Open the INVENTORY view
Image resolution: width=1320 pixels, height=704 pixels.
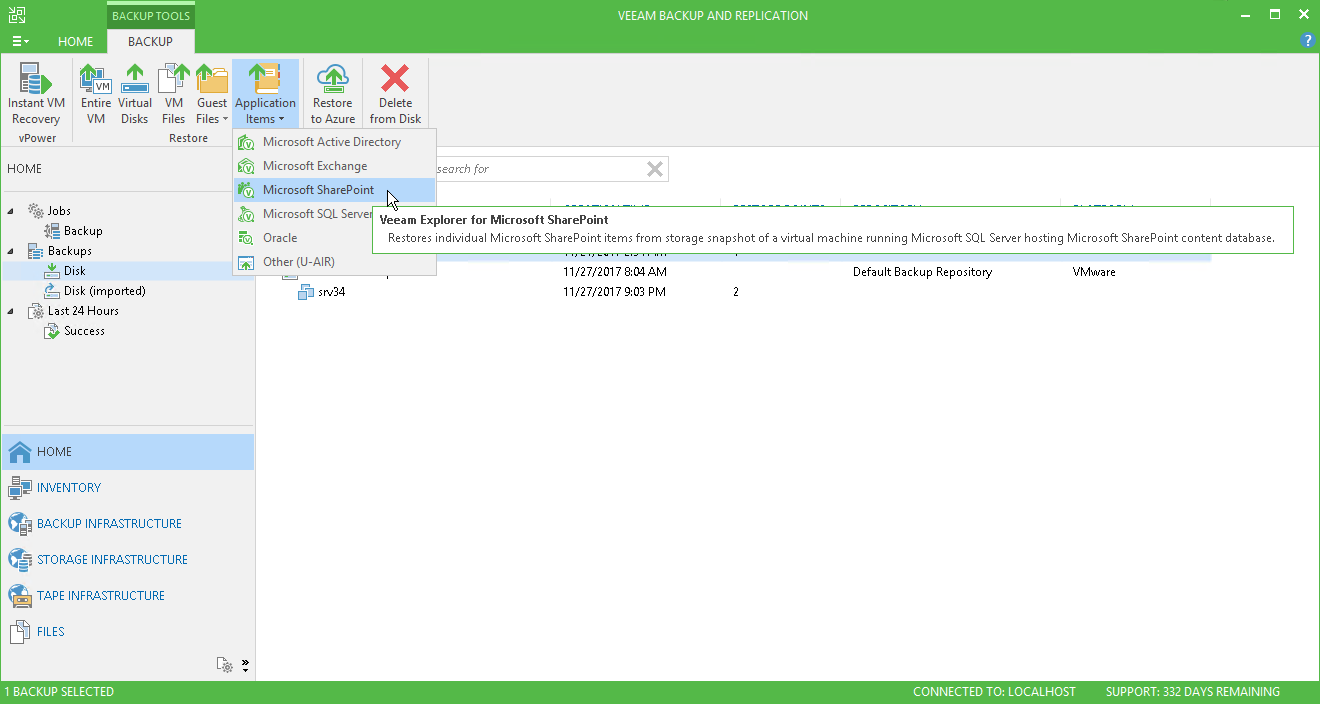coord(128,488)
